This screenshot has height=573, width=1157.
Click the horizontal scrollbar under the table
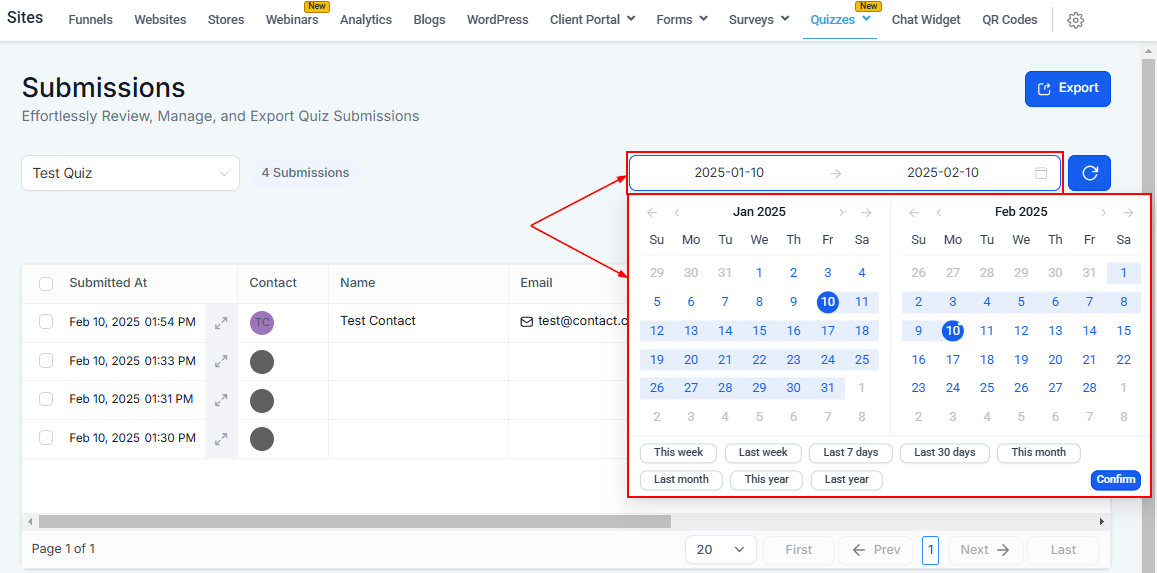[x=354, y=521]
